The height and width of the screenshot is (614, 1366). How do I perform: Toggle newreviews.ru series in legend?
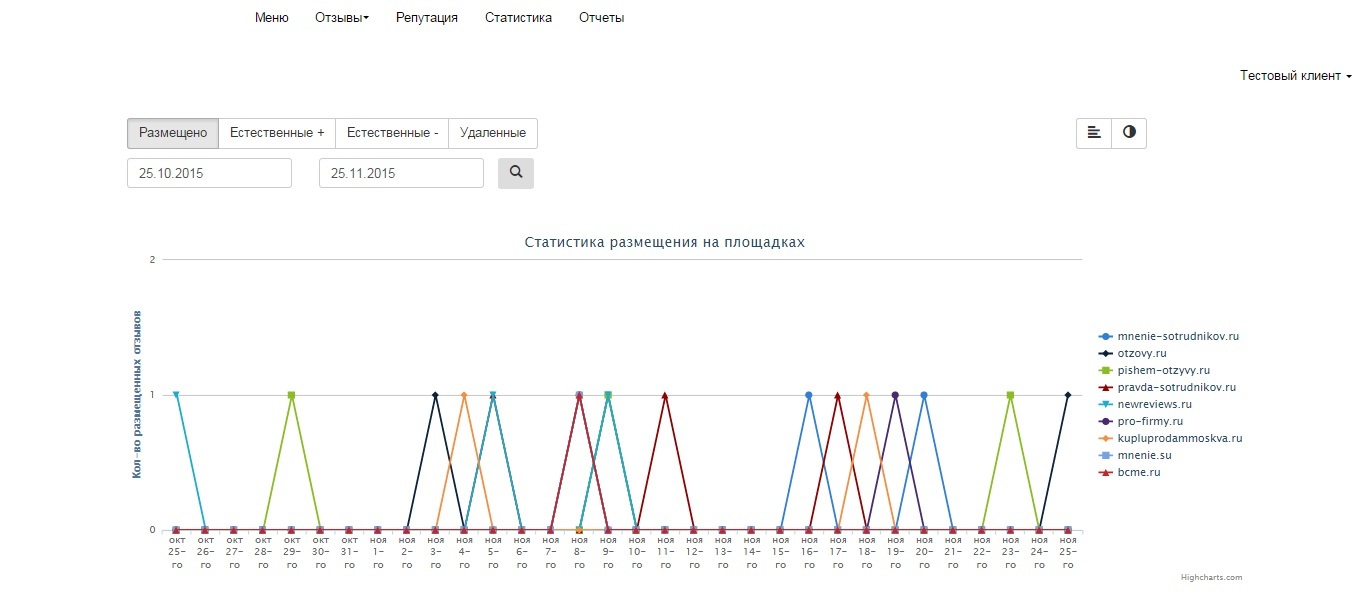tap(1145, 405)
